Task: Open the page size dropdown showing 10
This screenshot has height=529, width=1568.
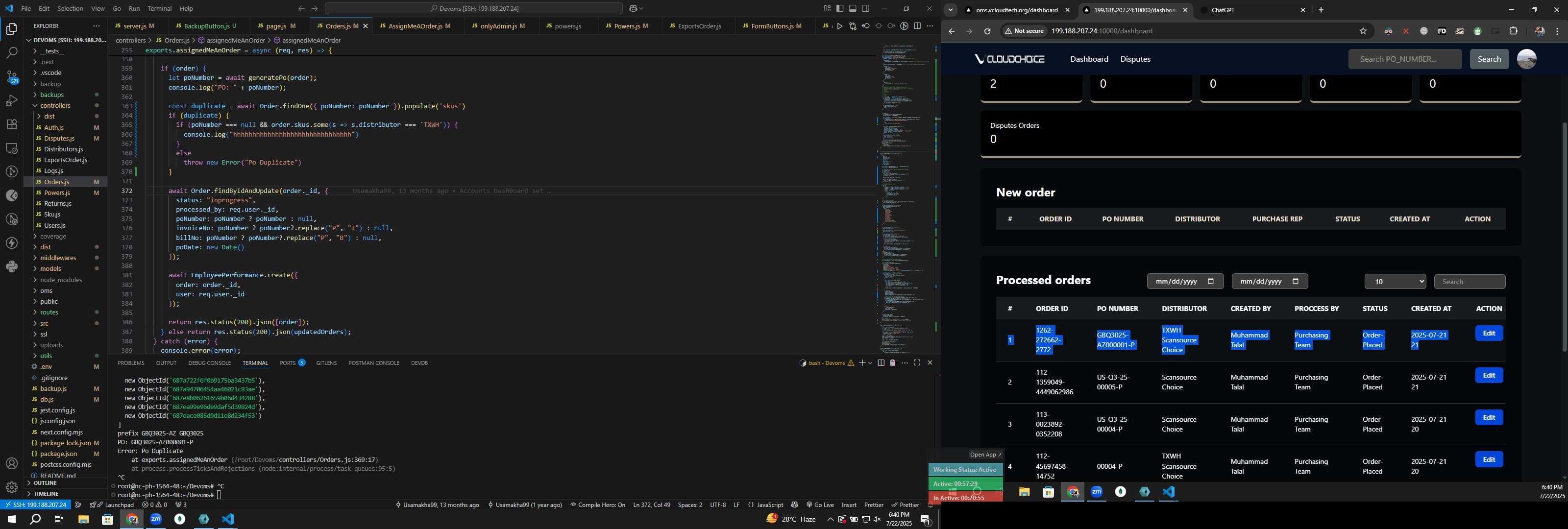Action: click(x=1395, y=281)
